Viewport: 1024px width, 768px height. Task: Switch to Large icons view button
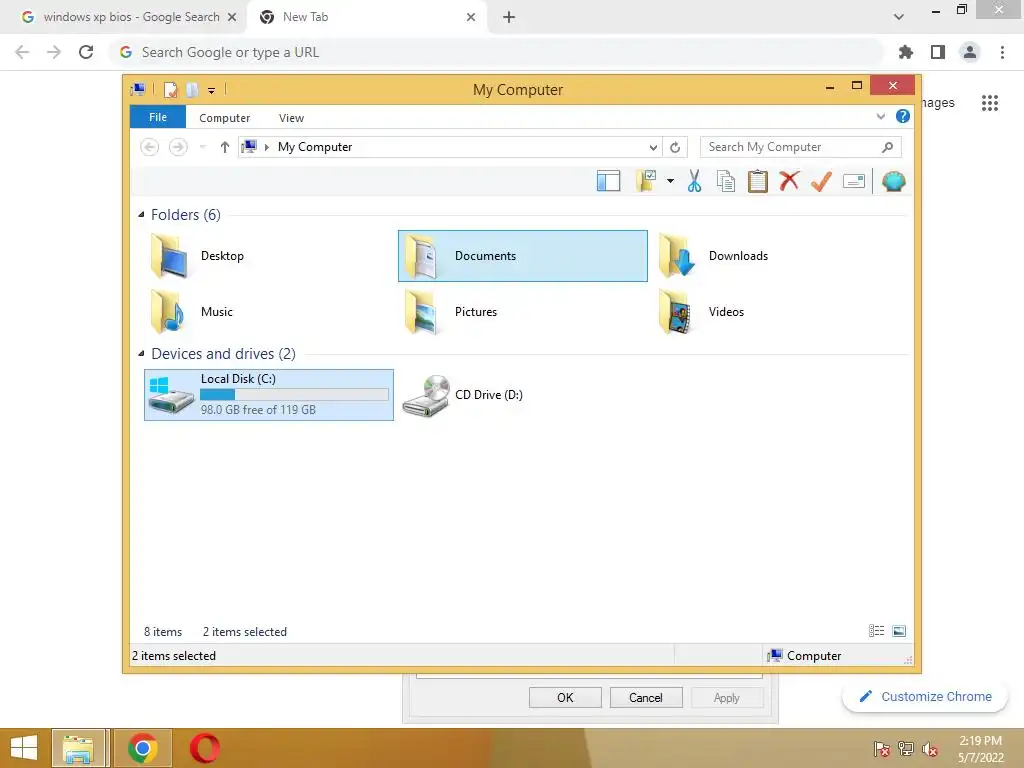(x=899, y=630)
